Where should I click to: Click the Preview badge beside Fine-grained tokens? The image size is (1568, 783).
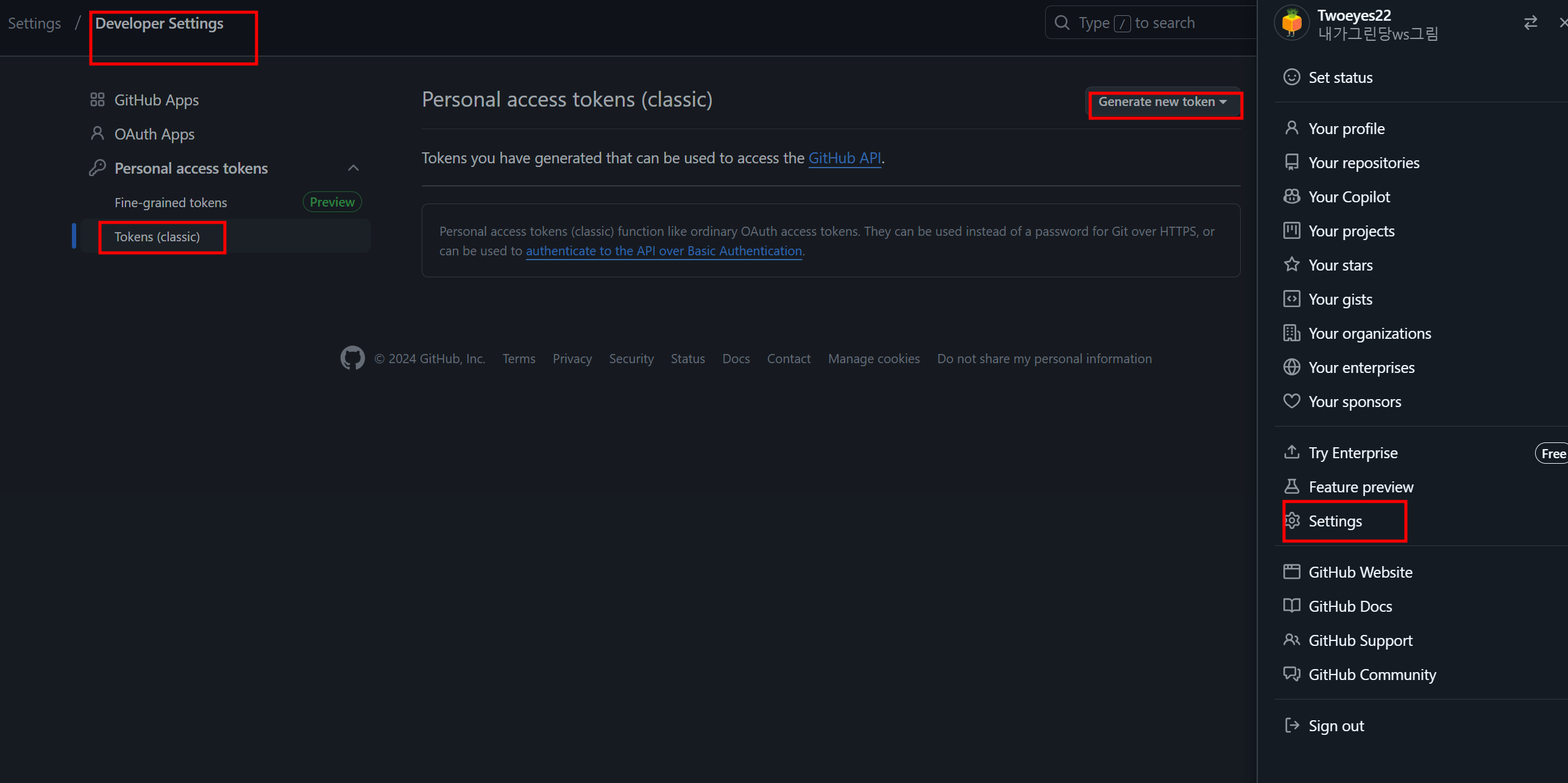(332, 202)
